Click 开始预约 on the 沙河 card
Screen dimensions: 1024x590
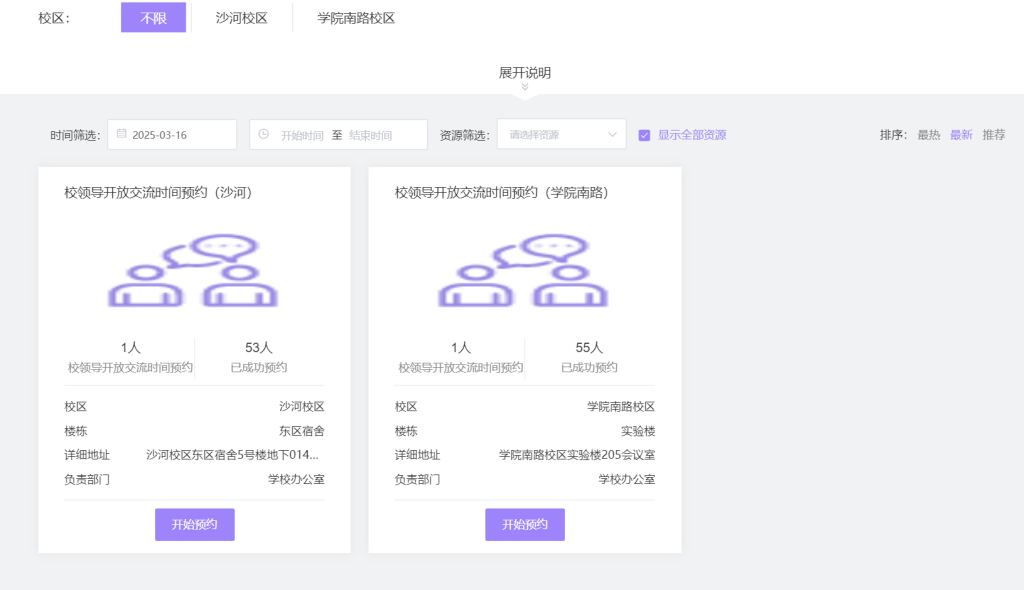[194, 525]
